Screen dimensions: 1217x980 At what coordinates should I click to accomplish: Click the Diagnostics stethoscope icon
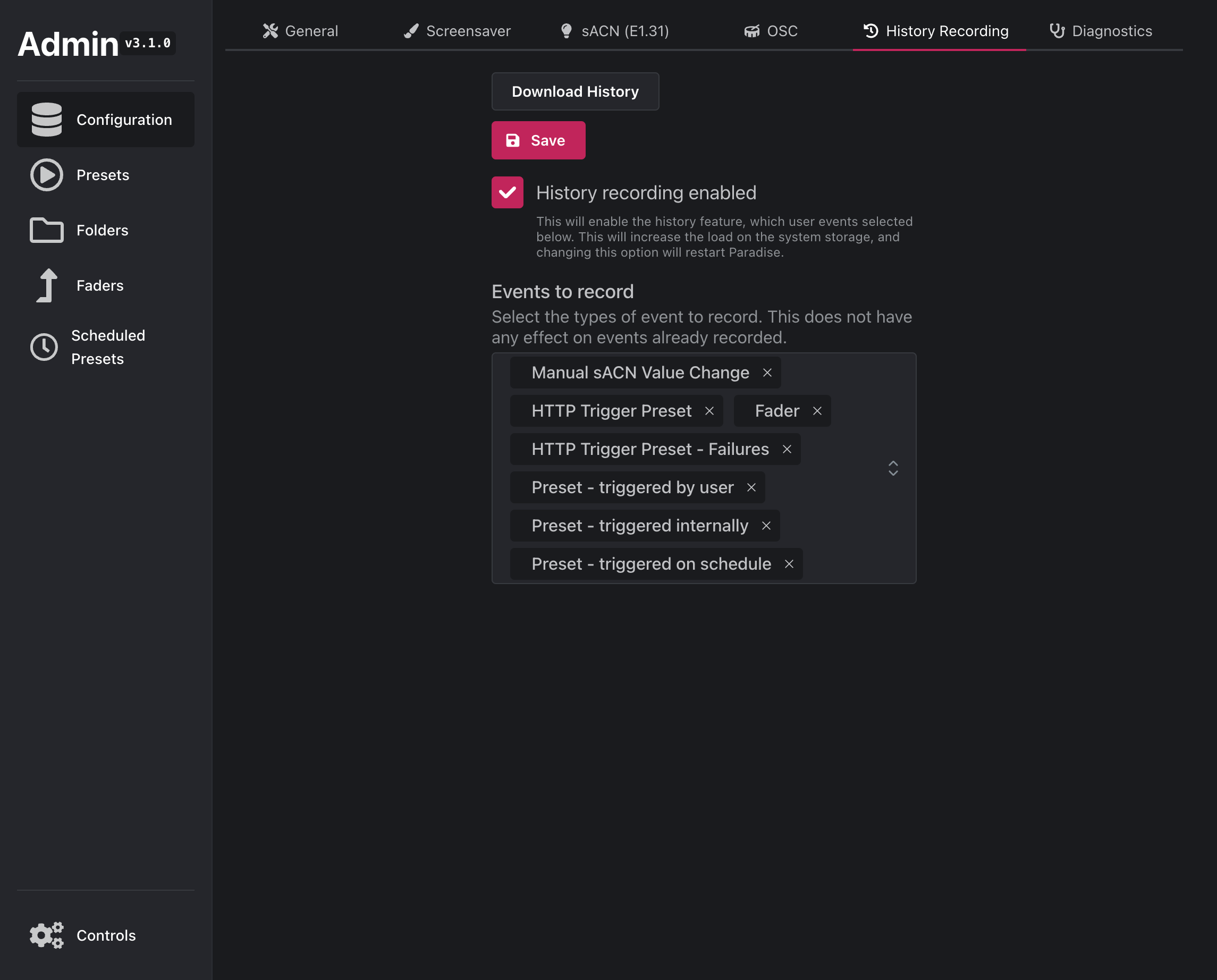(x=1057, y=31)
